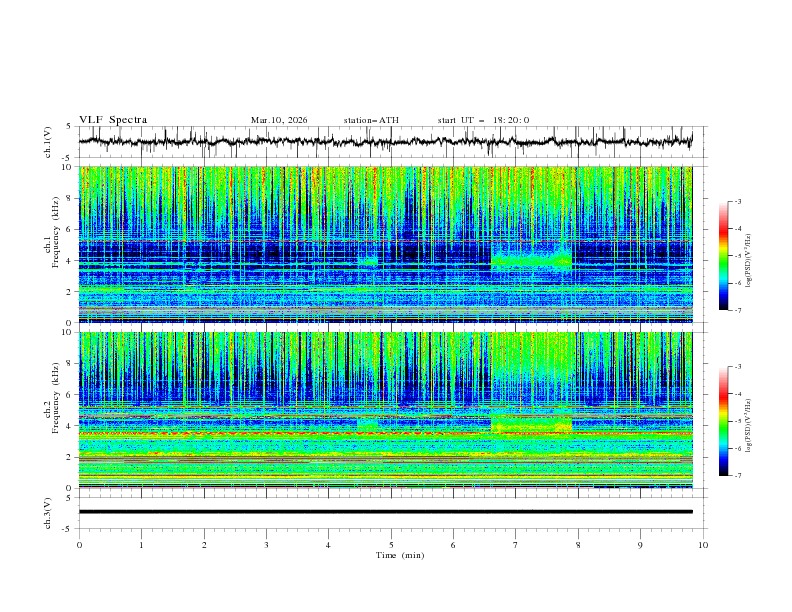
Task: Click the upper ch.1 PSD color bar
Action: point(724,256)
